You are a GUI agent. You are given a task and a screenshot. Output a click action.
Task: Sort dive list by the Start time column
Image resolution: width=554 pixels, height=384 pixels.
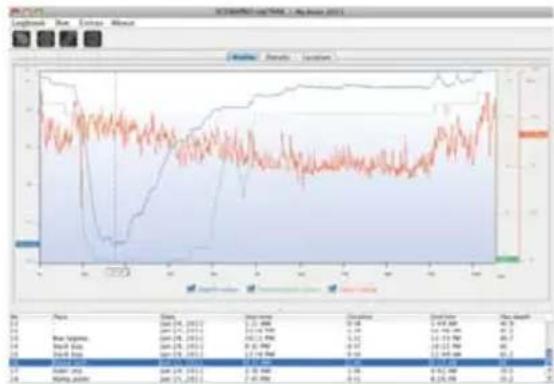pyautogui.click(x=259, y=317)
